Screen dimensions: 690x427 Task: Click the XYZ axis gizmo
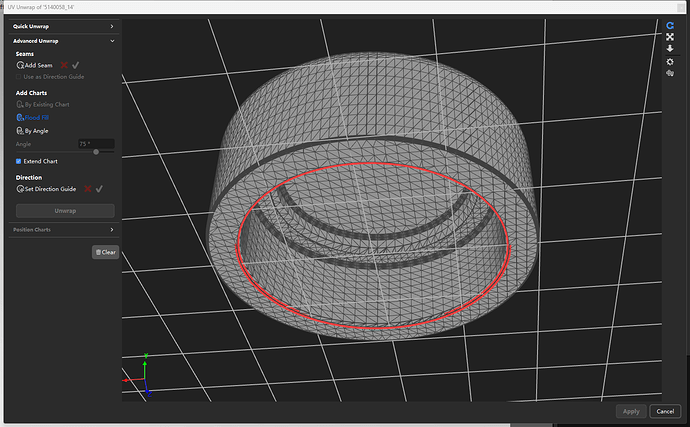pos(140,375)
